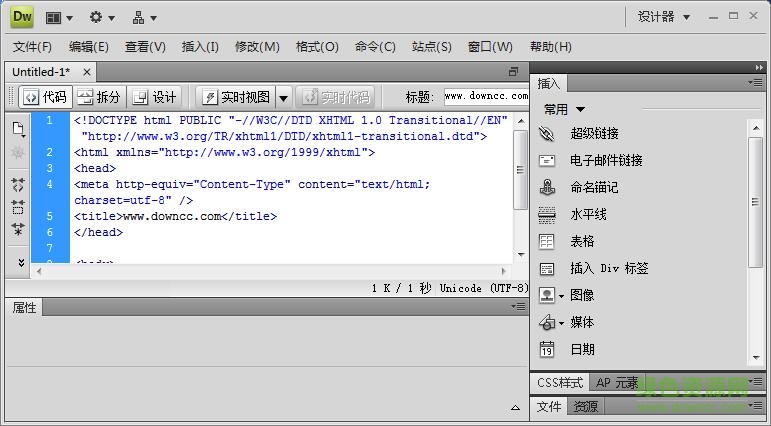The width and height of the screenshot is (771, 426).
Task: Open the Common (常用) category dropdown
Action: (x=564, y=109)
